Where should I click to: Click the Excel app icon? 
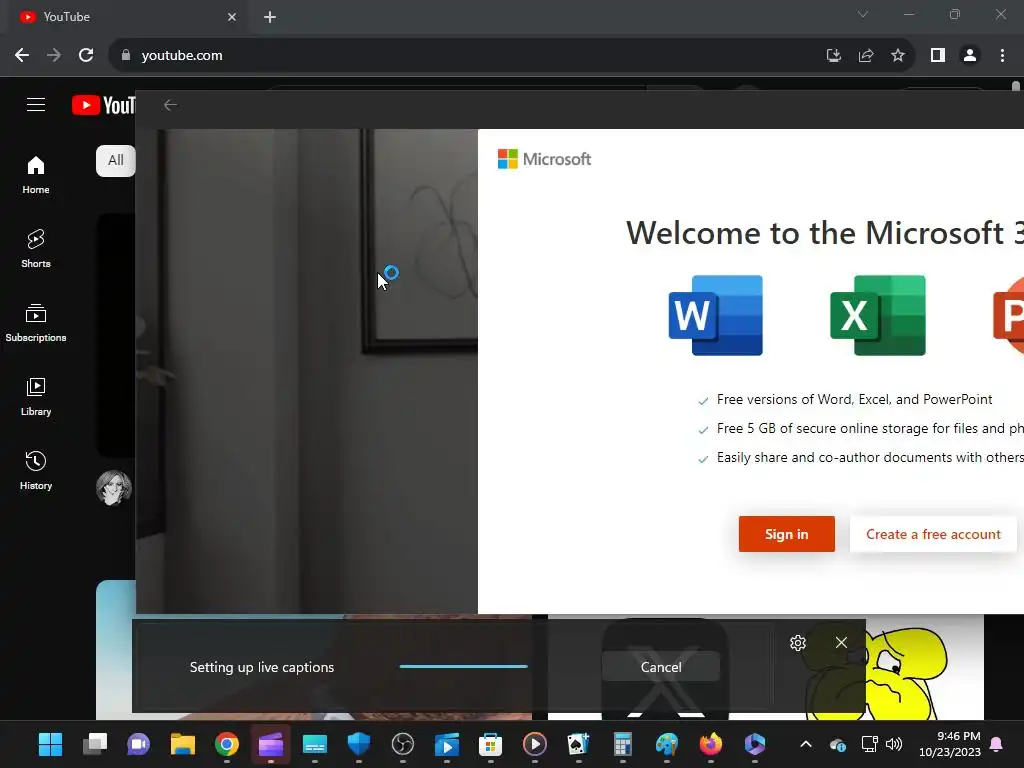pyautogui.click(x=878, y=315)
